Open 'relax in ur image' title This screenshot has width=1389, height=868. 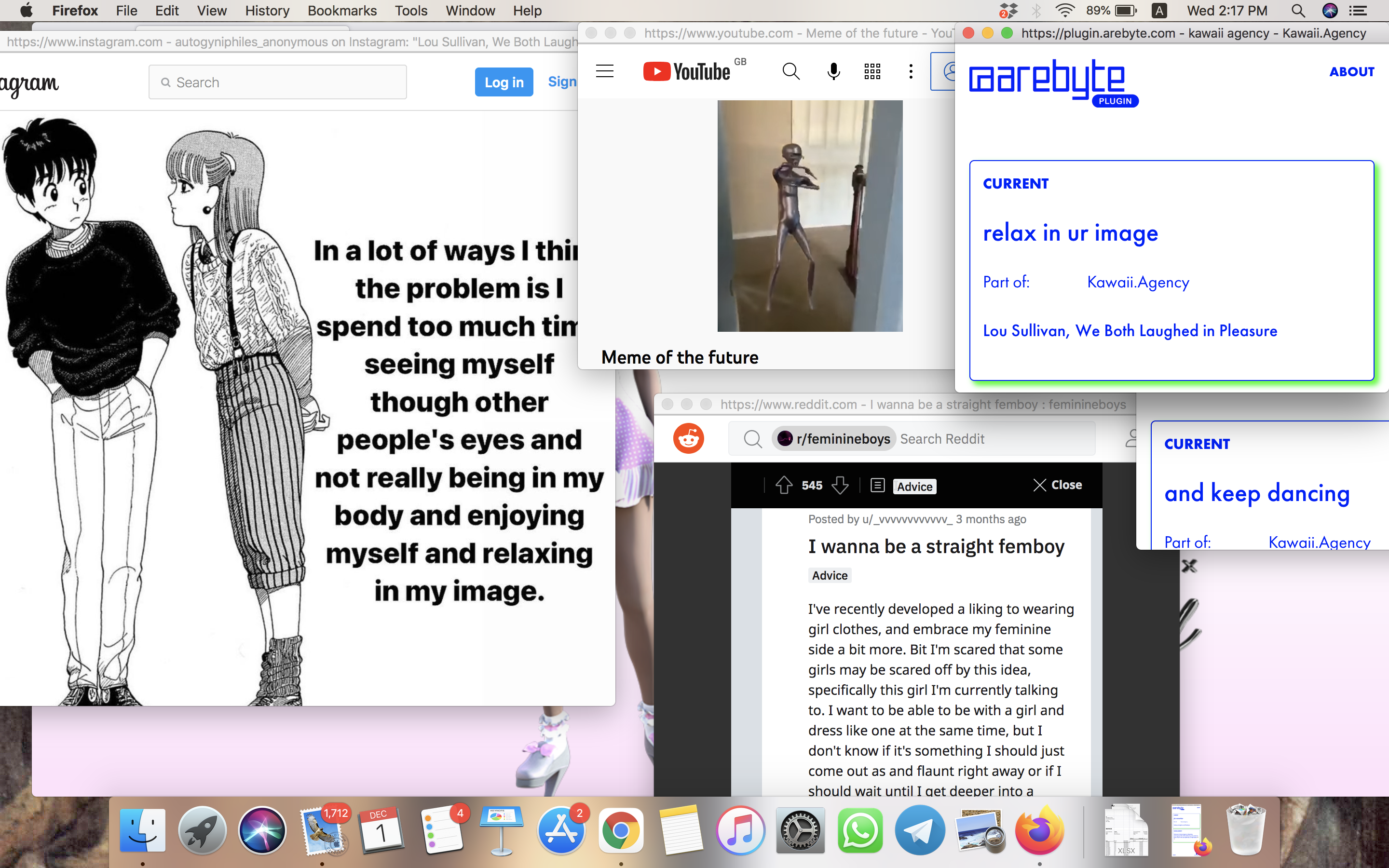coord(1071,233)
